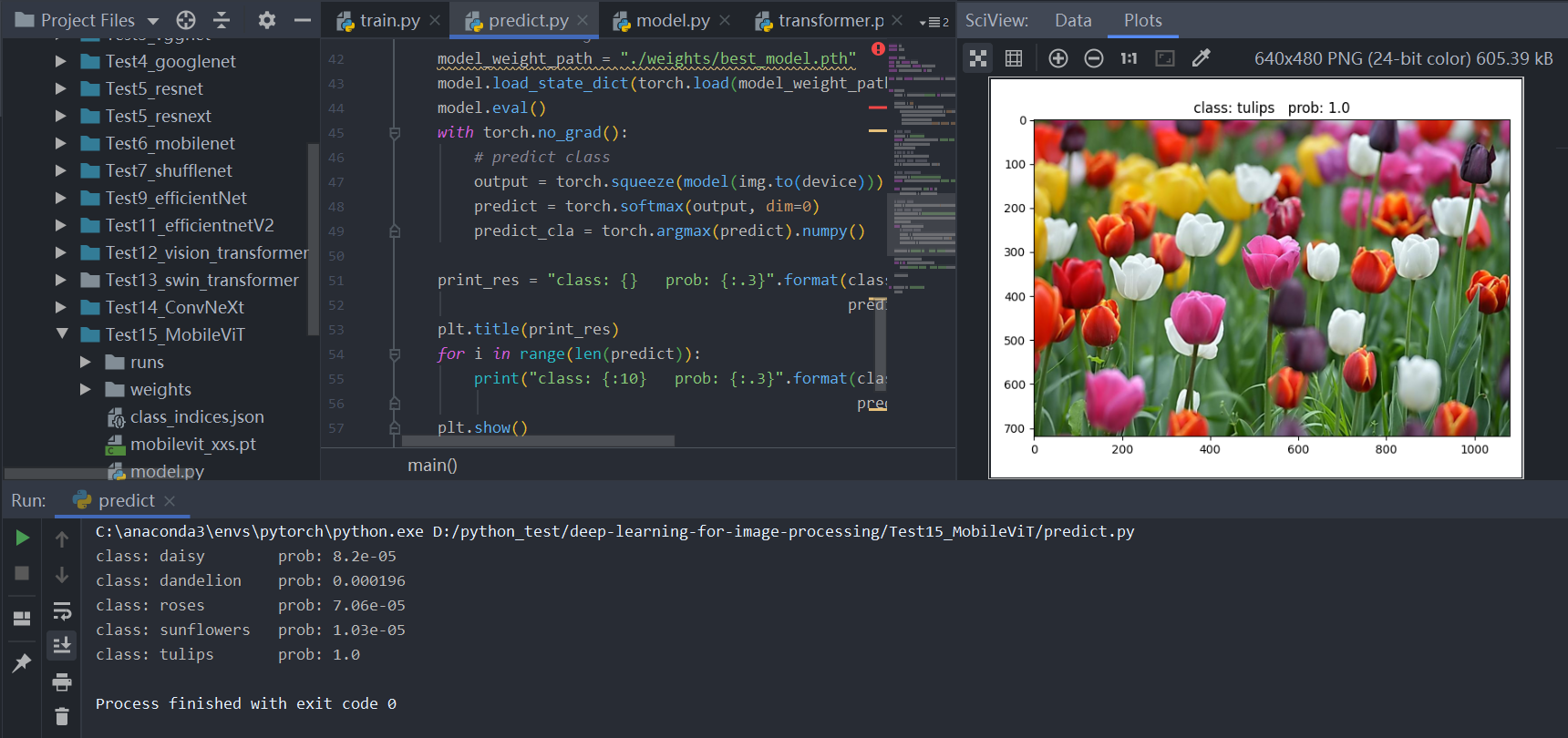Screen dimensions: 1568x738
Task: Switch to the model.py editor tab
Action: click(672, 20)
